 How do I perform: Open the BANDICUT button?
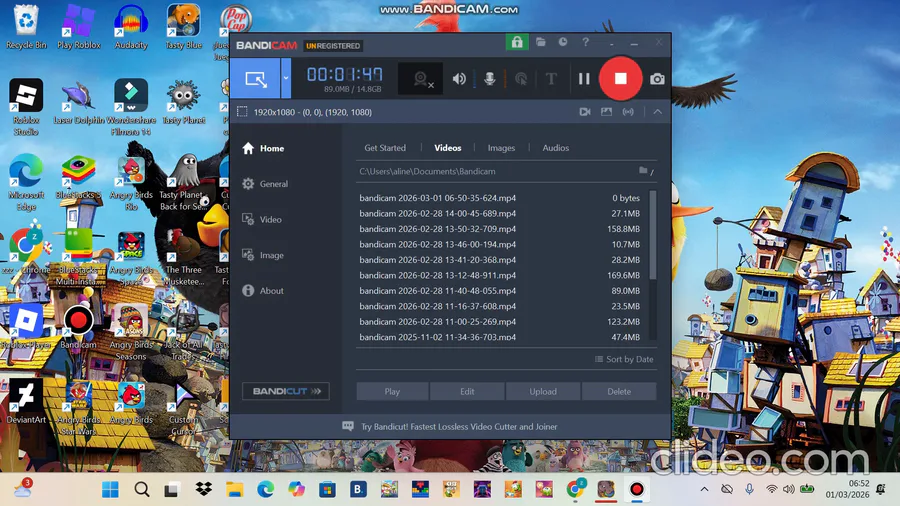(286, 391)
